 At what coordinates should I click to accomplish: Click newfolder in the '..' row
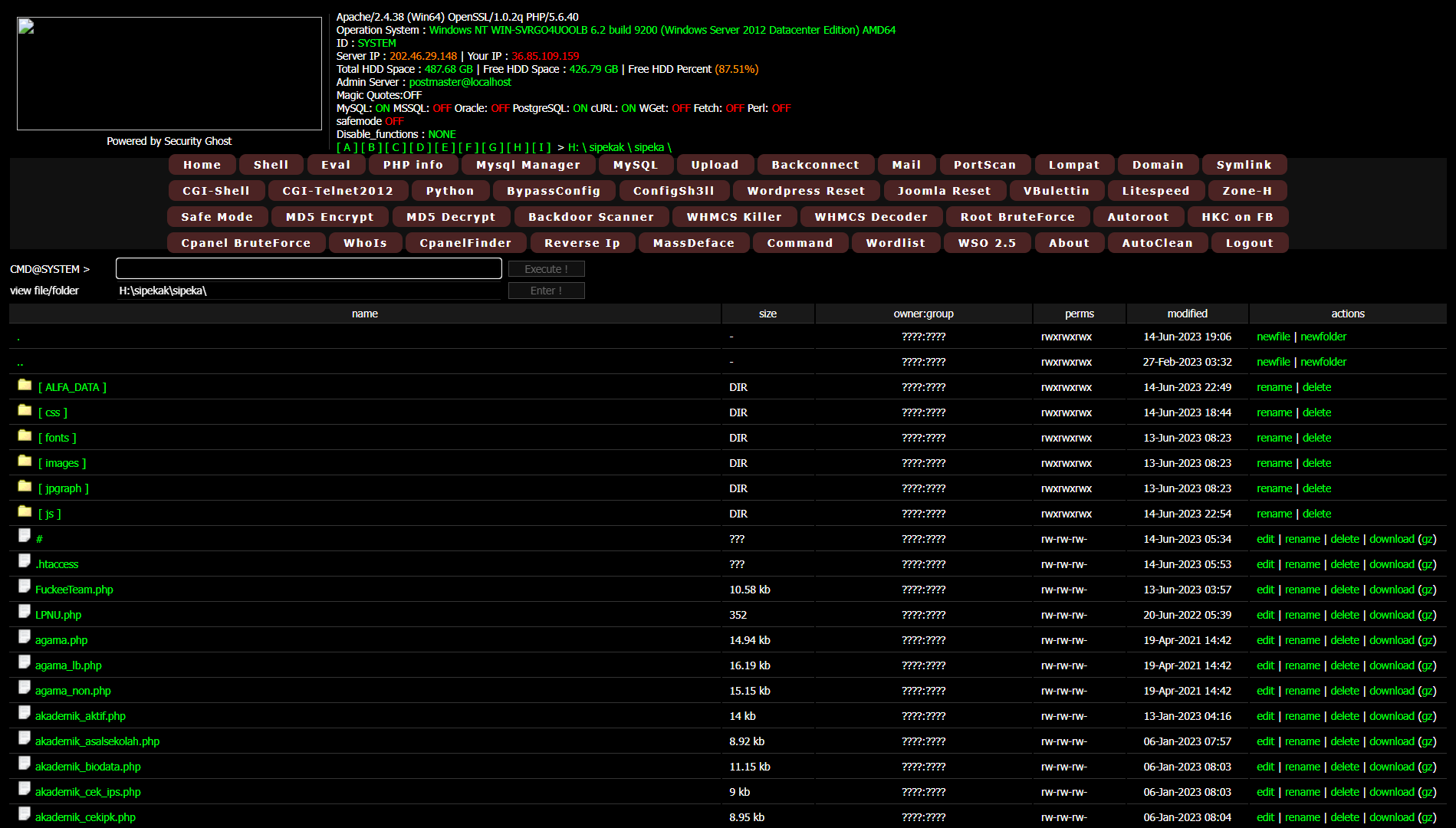[1323, 362]
